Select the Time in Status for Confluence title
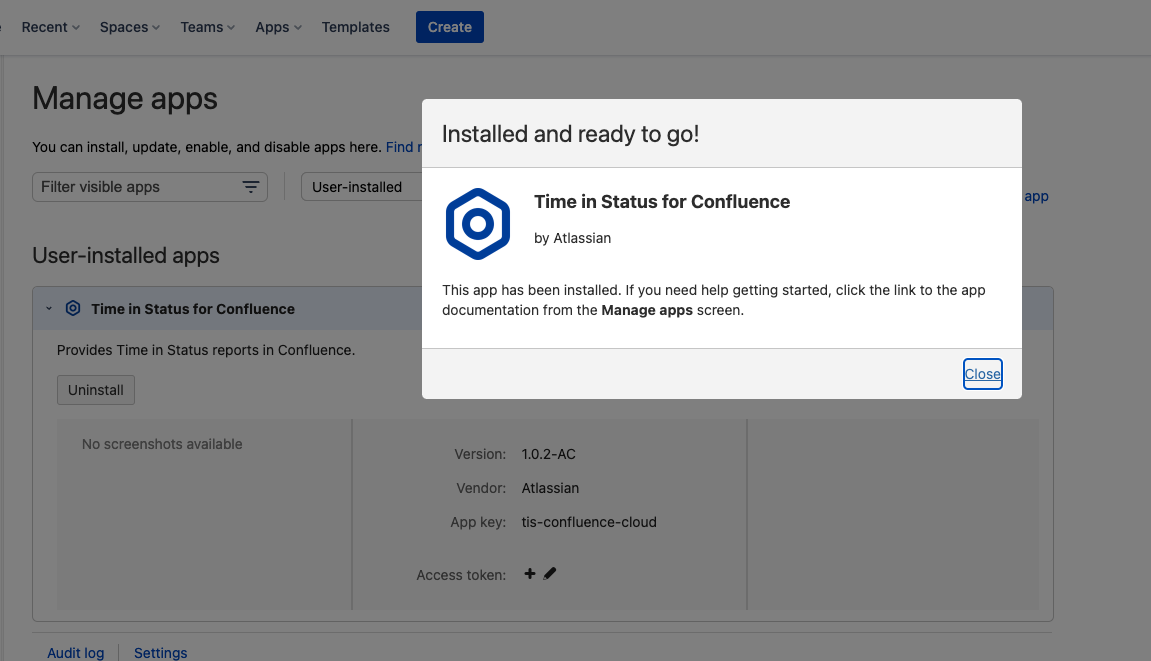 [x=193, y=309]
